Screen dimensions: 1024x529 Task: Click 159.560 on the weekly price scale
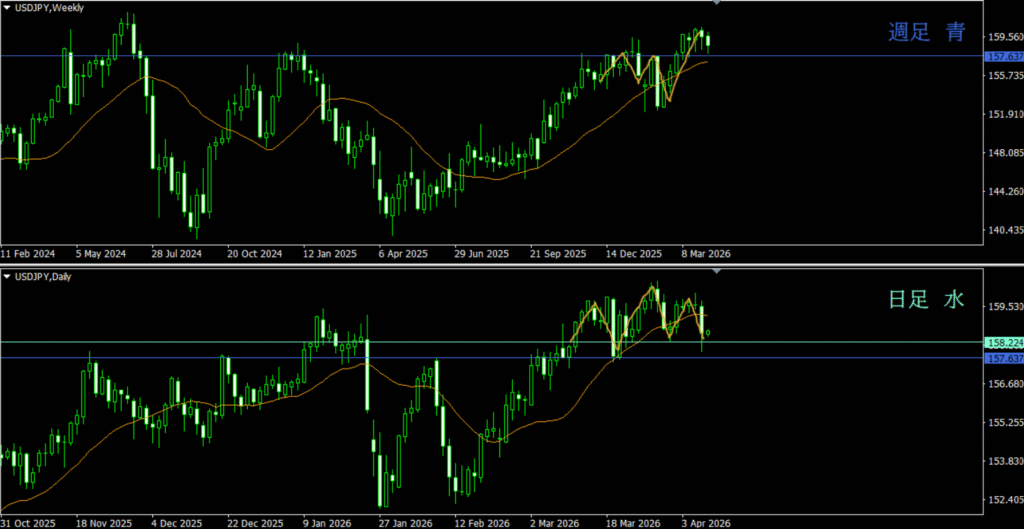[x=1003, y=37]
